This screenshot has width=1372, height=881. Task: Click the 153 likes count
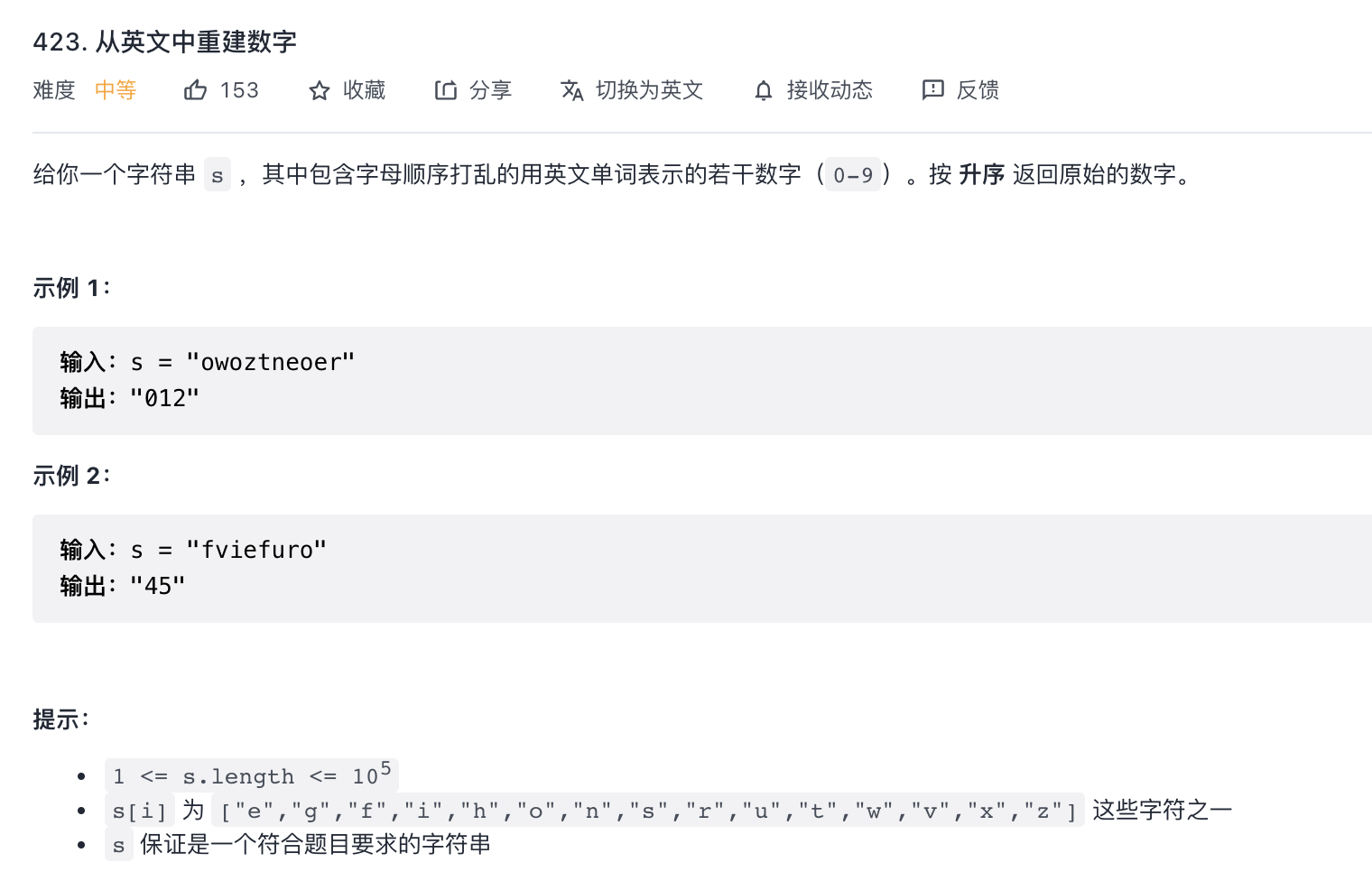[x=239, y=90]
